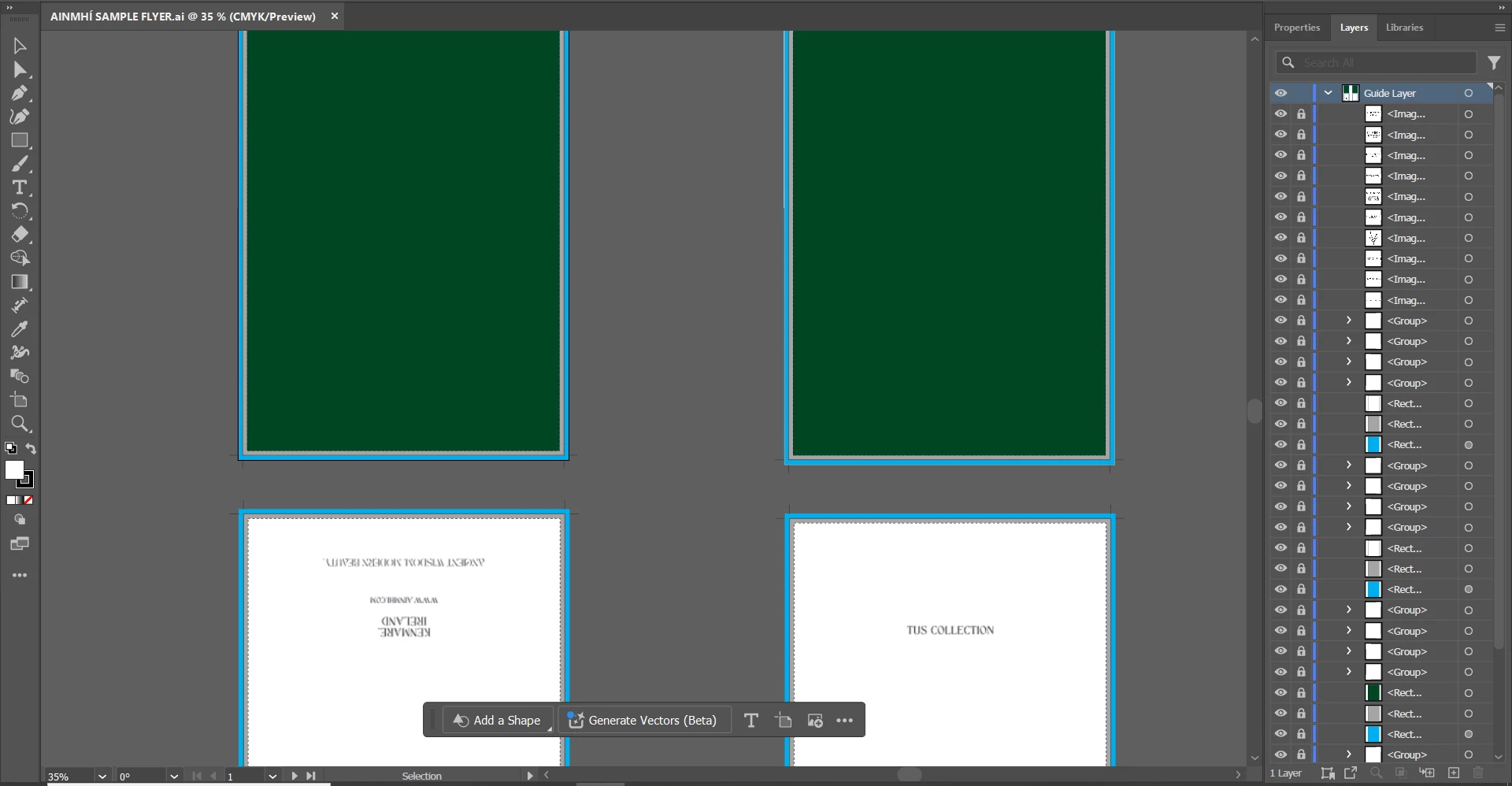This screenshot has height=786, width=1512.
Task: Click Create New Layer plus icon
Action: point(1454,773)
